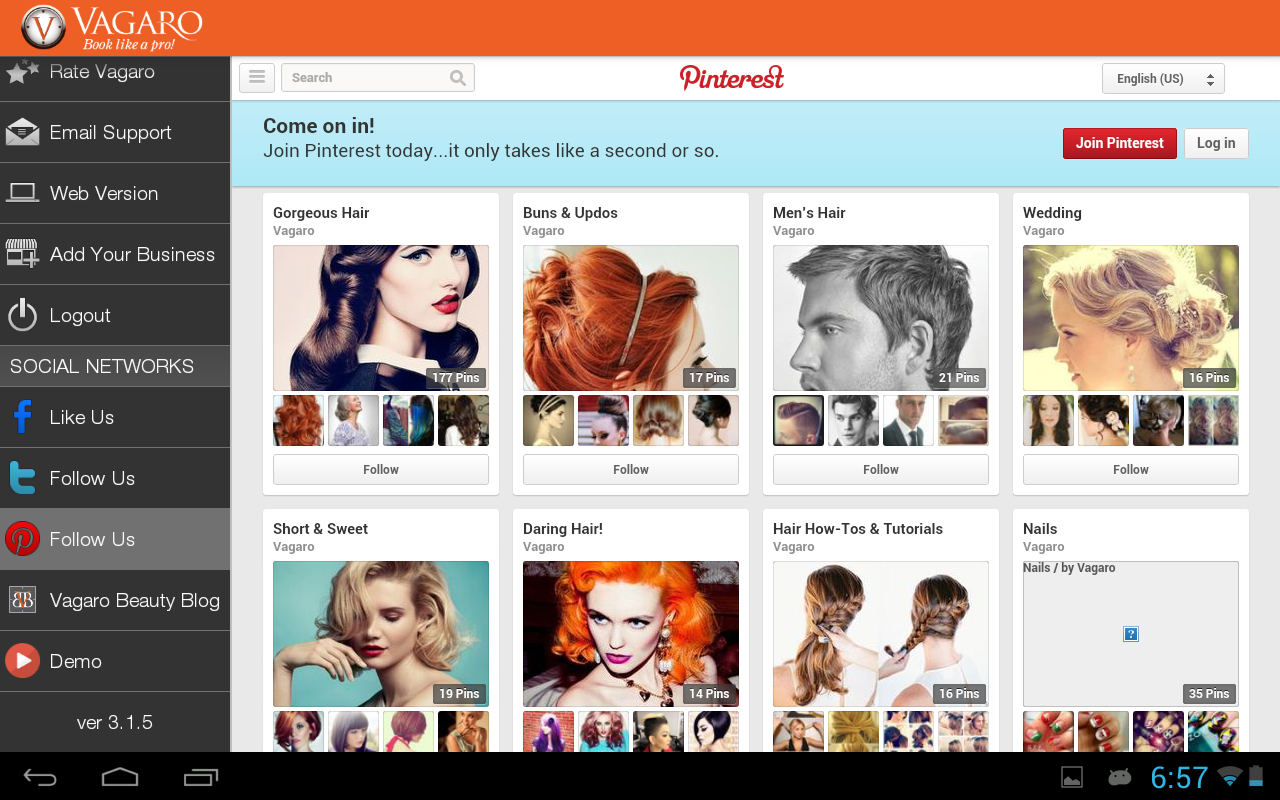Image resolution: width=1280 pixels, height=800 pixels.
Task: Open Hair How-Tos & Tutorials board title
Action: tap(858, 529)
